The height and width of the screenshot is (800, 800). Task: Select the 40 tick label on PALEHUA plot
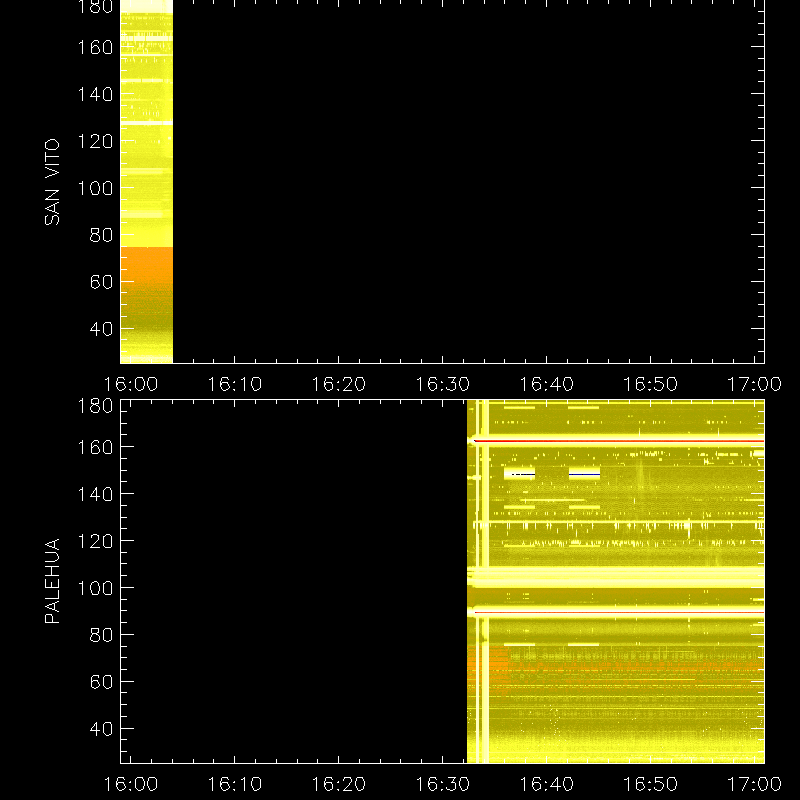tap(101, 729)
